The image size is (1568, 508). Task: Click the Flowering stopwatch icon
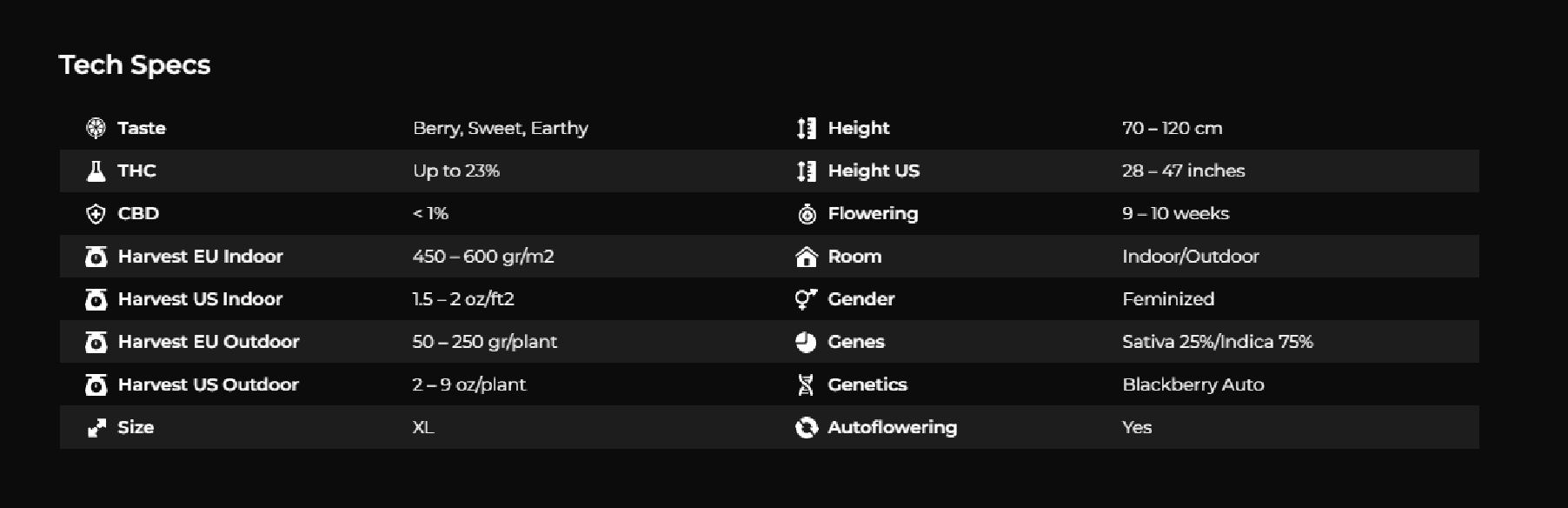807,213
